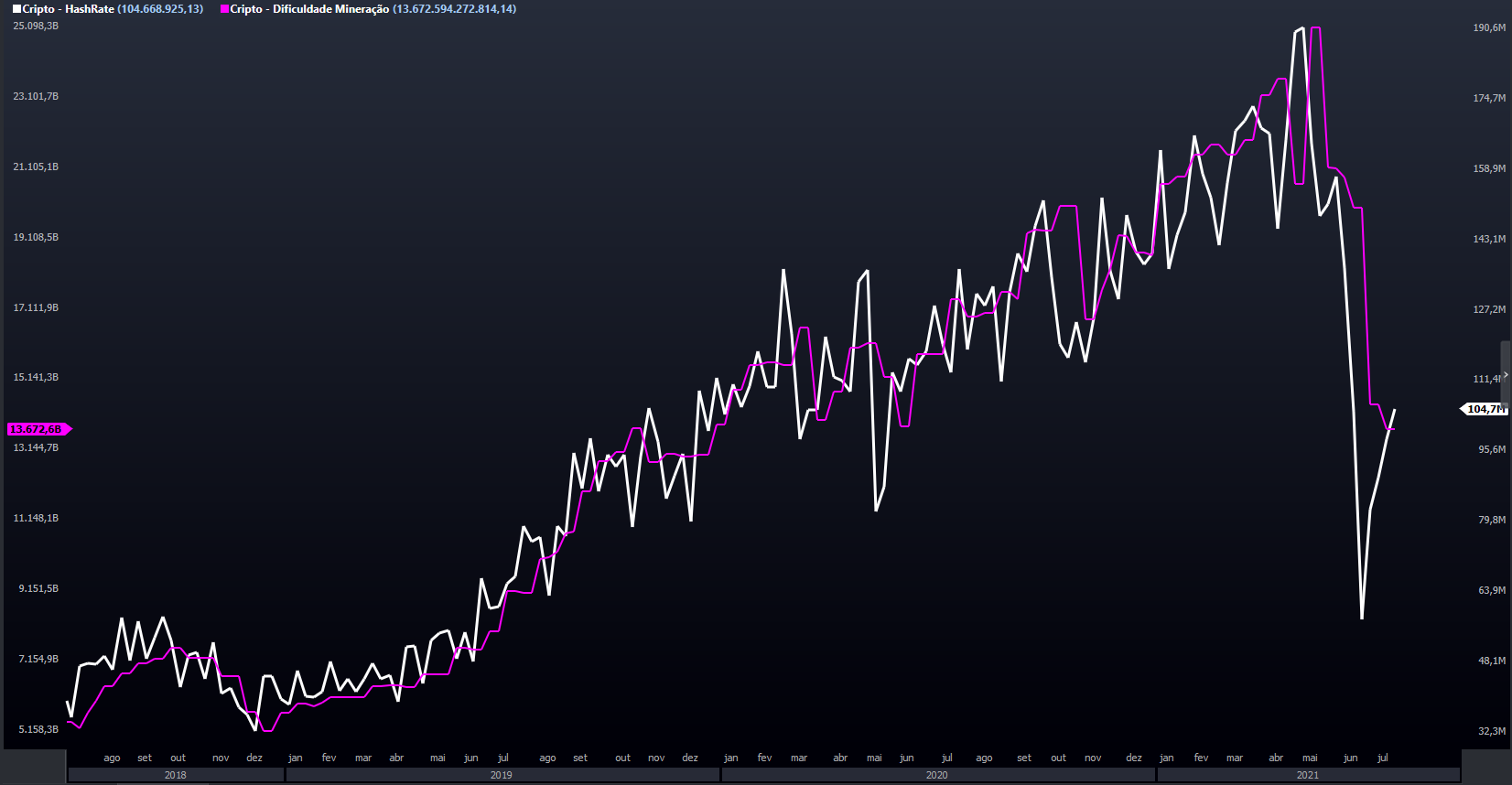Click left axis label 5.158,3B
The width and height of the screenshot is (1512, 785).
pos(38,729)
